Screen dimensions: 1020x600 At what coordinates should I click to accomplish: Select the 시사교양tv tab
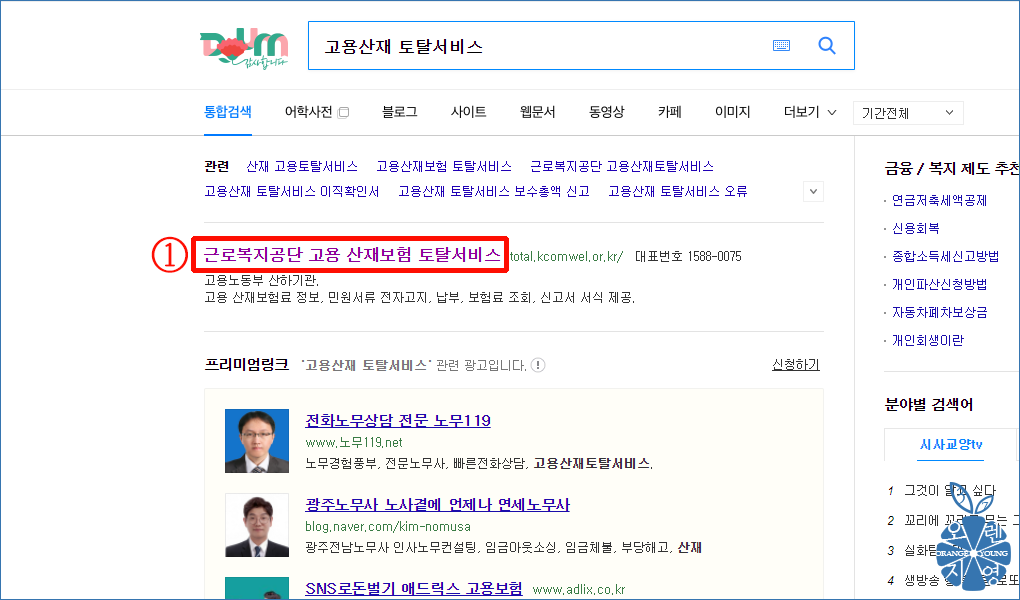(950, 444)
